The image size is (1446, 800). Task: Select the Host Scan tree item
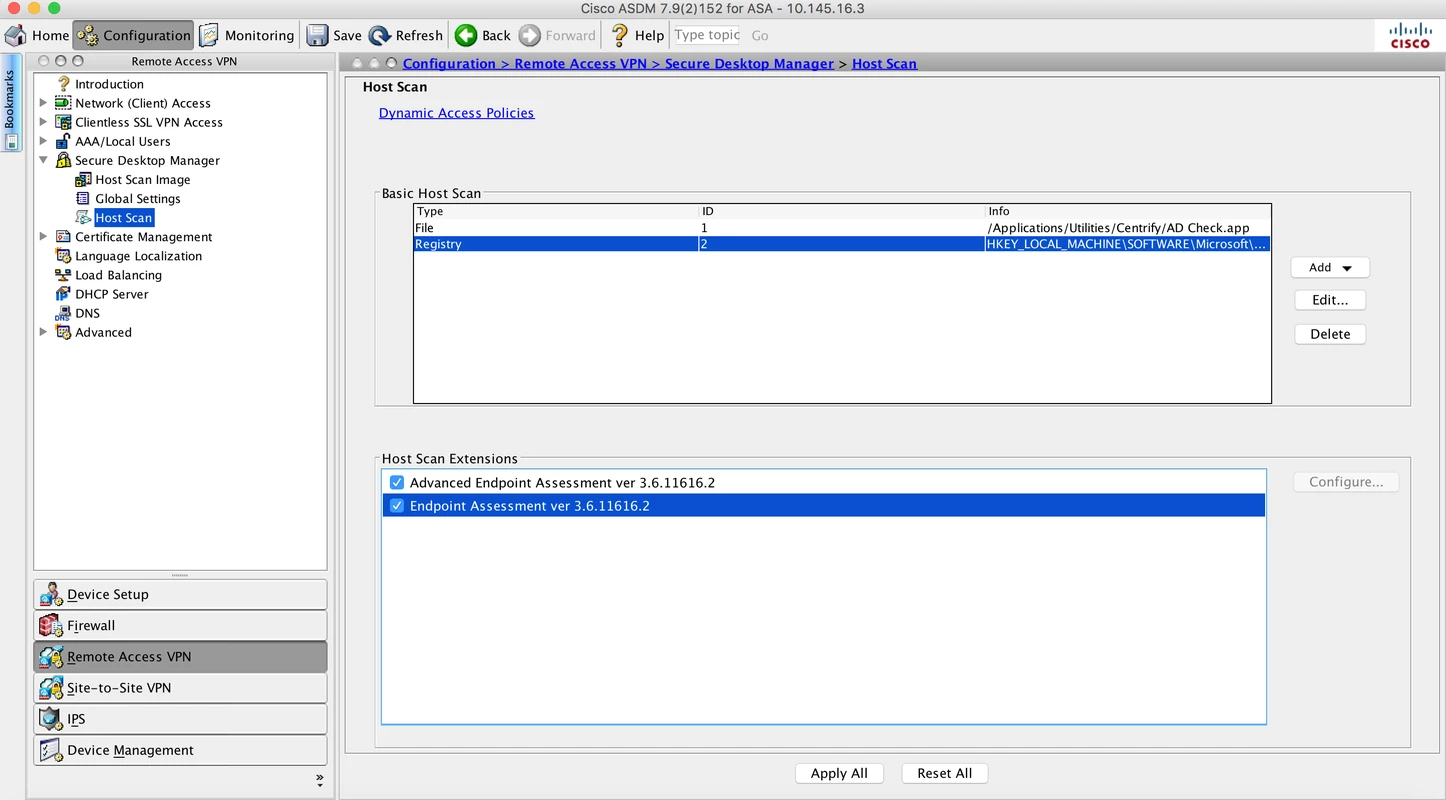click(x=124, y=218)
